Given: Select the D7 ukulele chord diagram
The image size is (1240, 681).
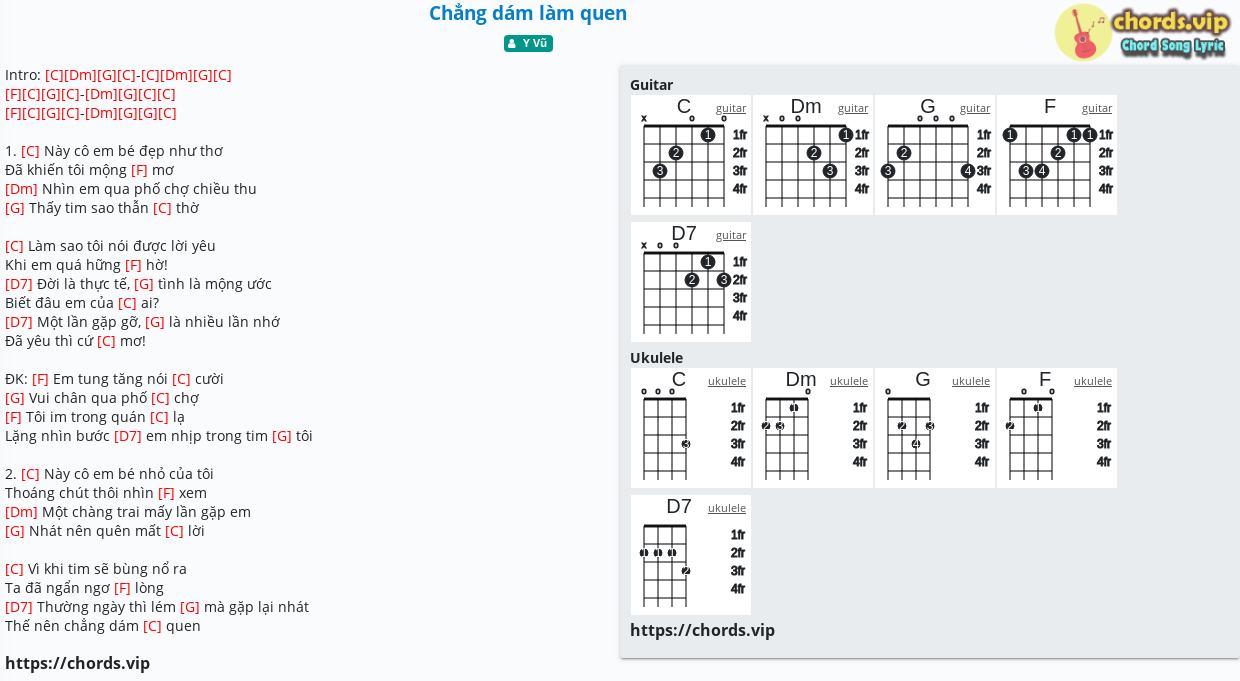Looking at the screenshot, I should point(691,555).
